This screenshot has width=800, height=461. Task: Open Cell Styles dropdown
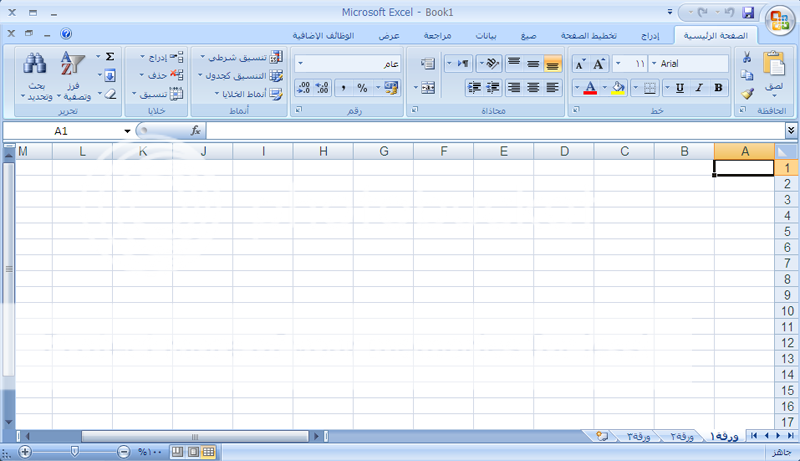coord(248,94)
